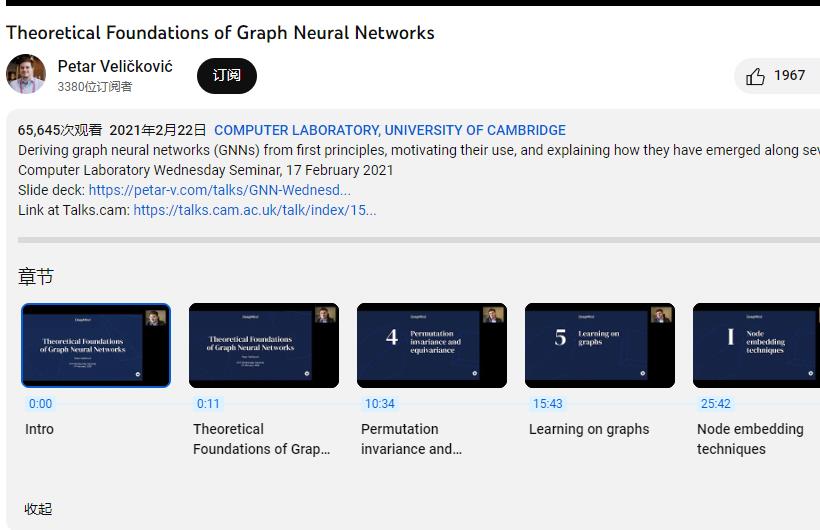820x530 pixels.
Task: Open Petar Veličković's channel avatar
Action: click(x=26, y=74)
